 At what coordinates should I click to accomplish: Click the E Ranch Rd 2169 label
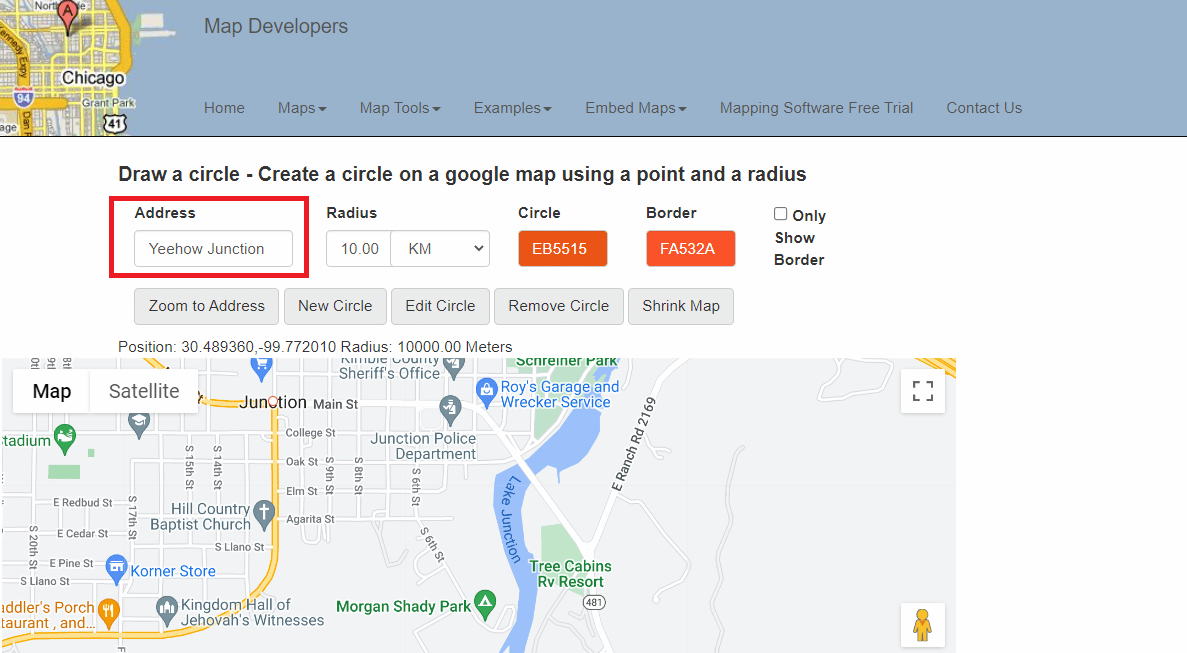(x=634, y=445)
